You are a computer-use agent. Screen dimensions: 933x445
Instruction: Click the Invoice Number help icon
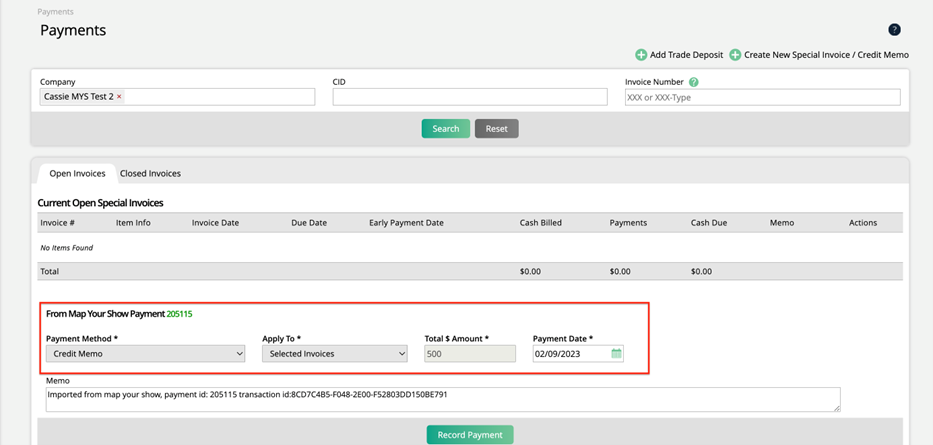[694, 82]
